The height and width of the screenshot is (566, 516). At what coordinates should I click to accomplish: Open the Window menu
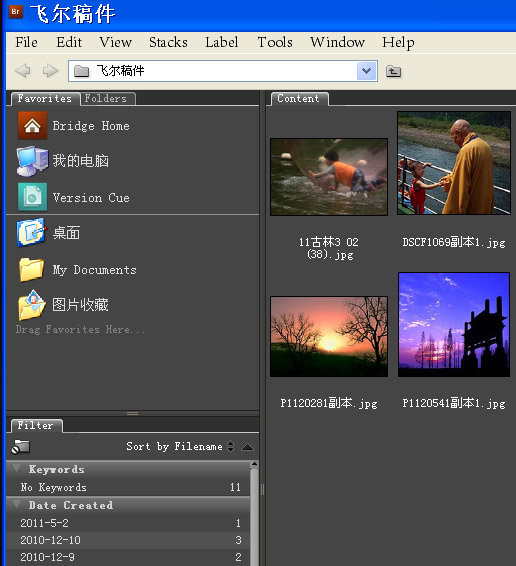[337, 42]
